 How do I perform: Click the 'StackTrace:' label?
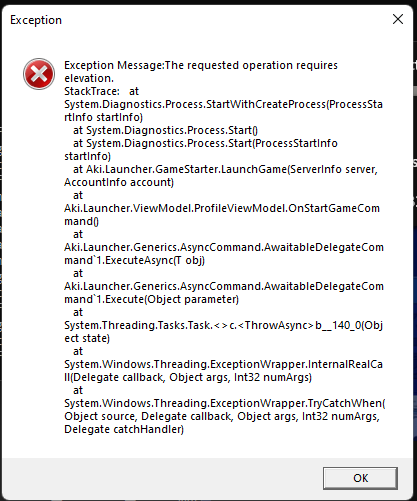pos(92,91)
